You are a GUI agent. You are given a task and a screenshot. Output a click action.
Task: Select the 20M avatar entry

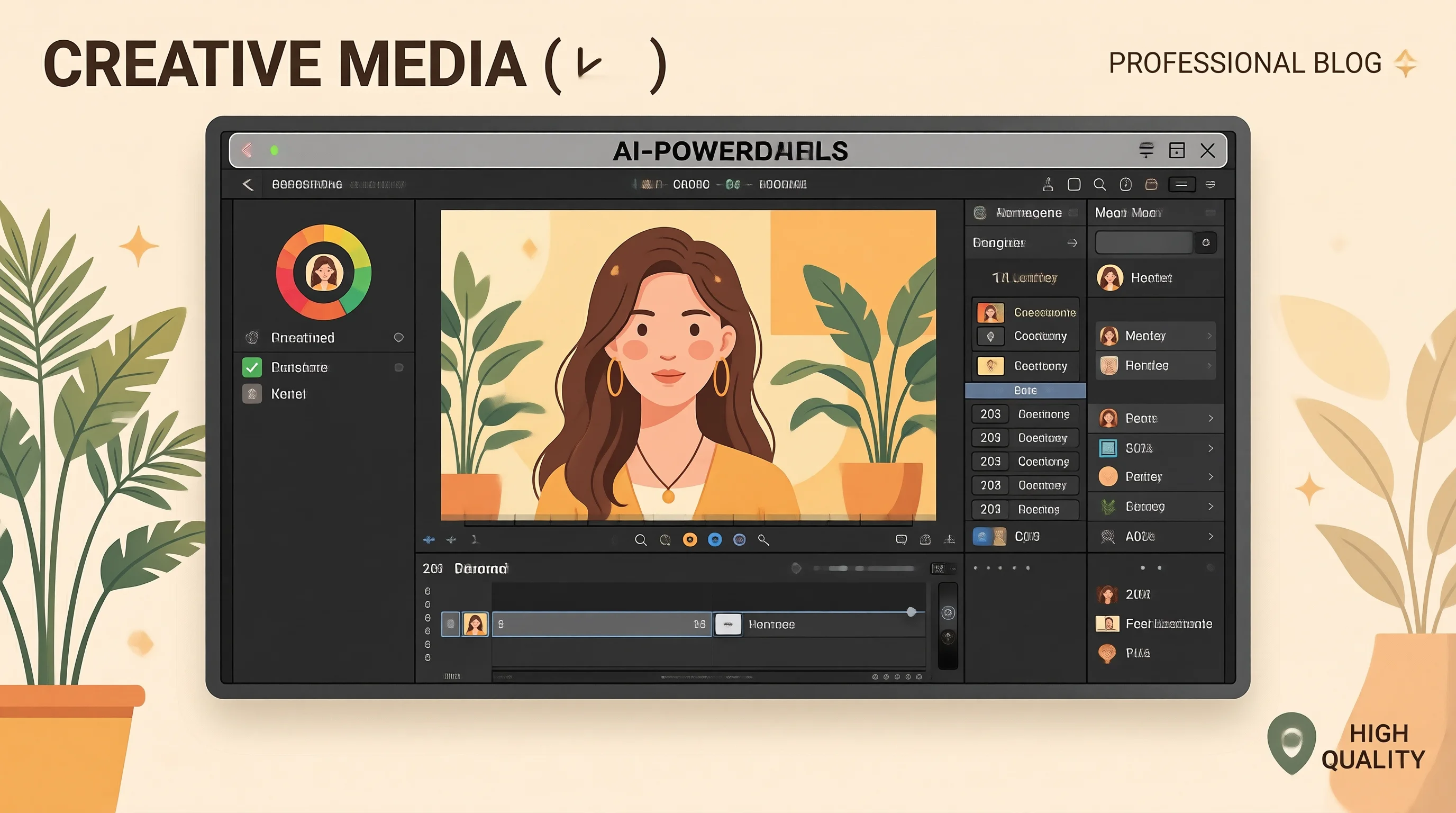point(1107,594)
